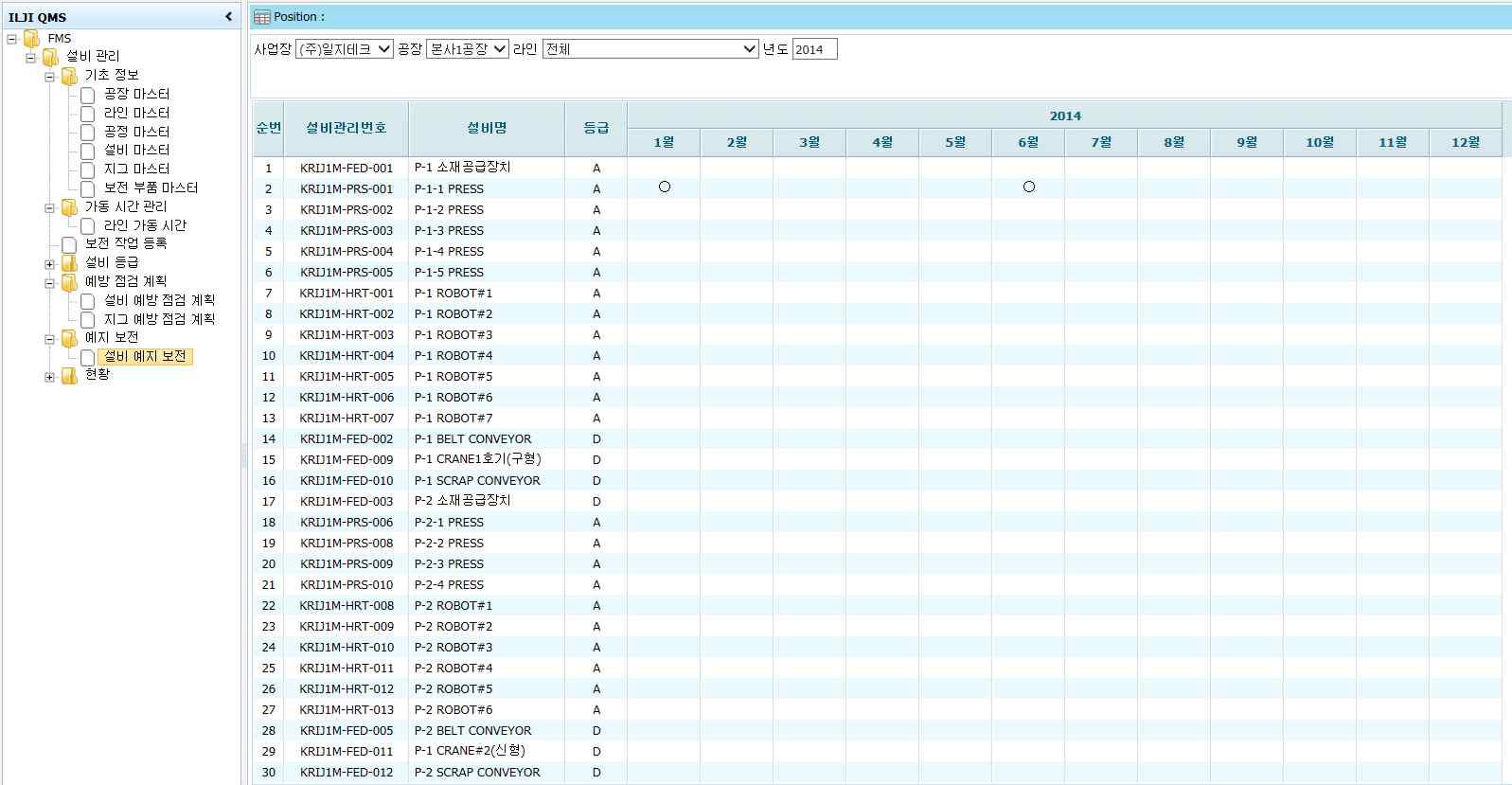
Task: Collapse the FMS root tree node
Action: coord(11,39)
